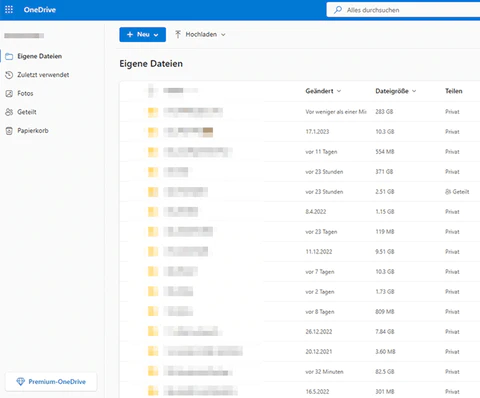Open the app launcher grid icon
Viewport: 480px width, 398px height.
(9, 10)
